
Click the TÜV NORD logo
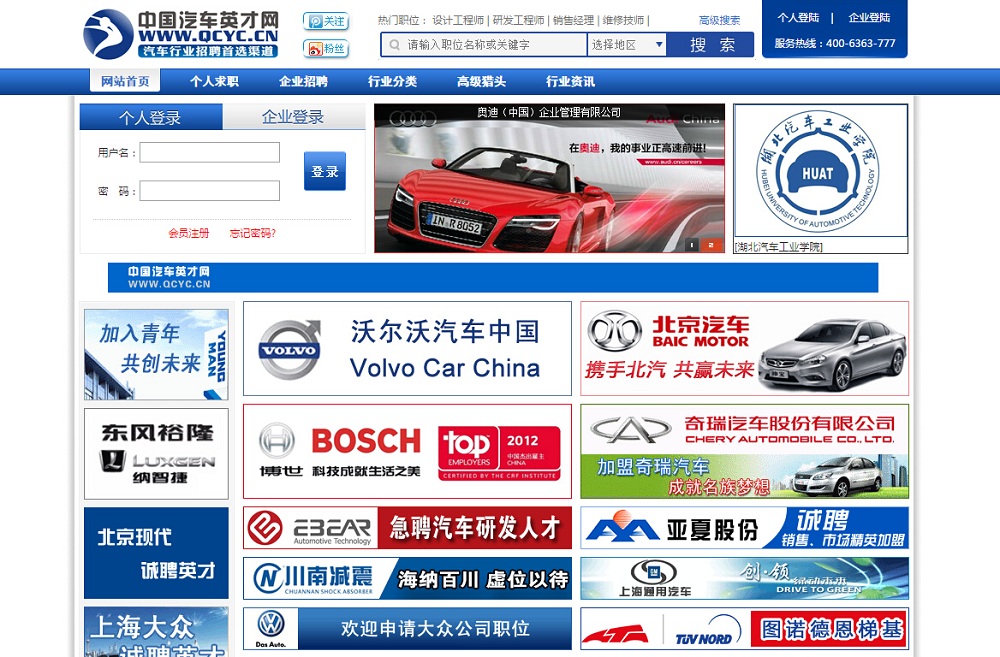click(x=708, y=631)
